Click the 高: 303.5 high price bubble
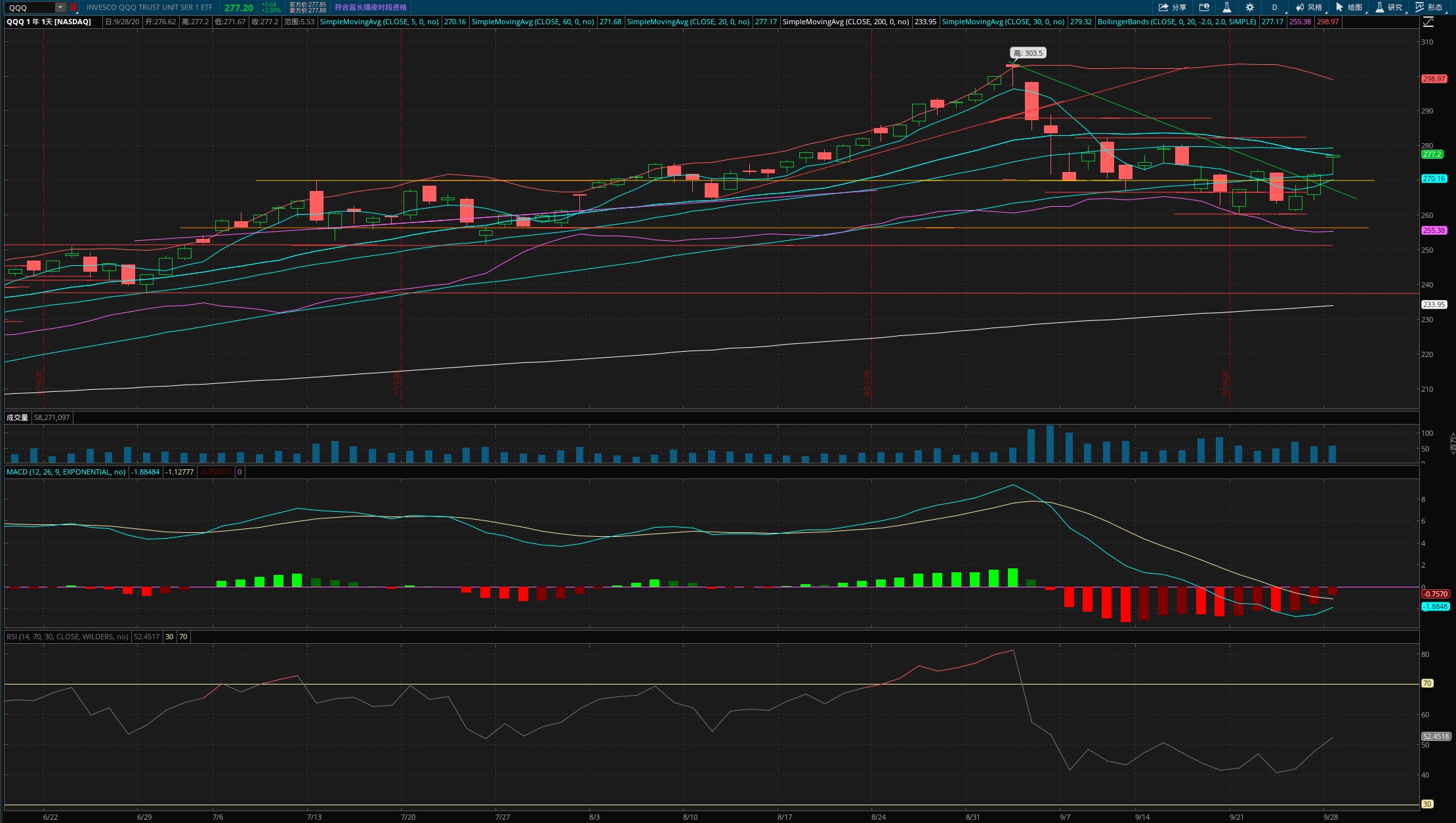This screenshot has height=823, width=1456. pyautogui.click(x=1028, y=53)
